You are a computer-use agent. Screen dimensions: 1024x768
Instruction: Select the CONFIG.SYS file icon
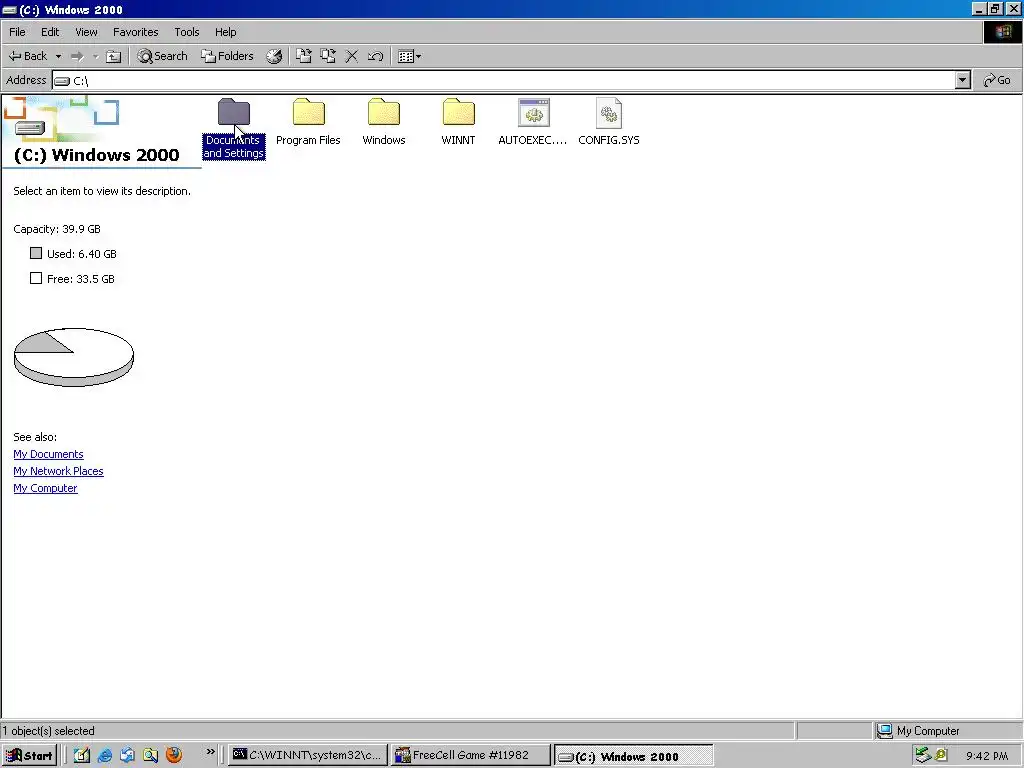pyautogui.click(x=609, y=112)
